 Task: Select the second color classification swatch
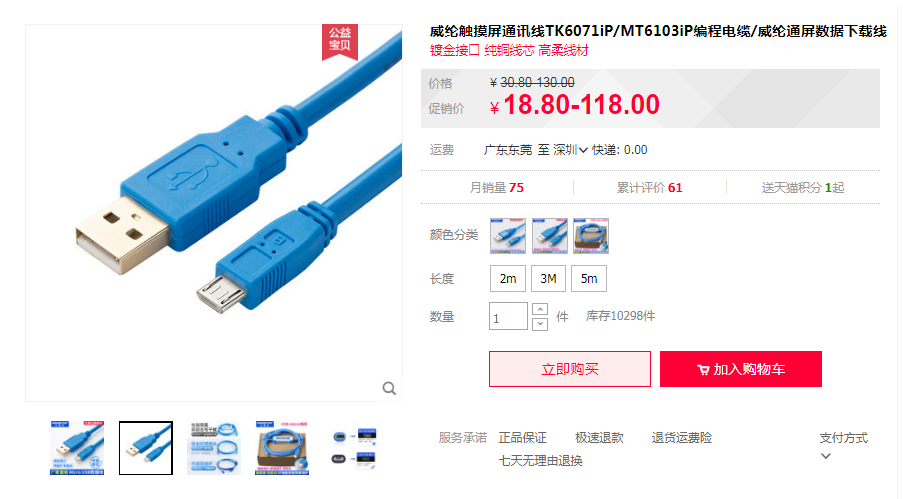pyautogui.click(x=549, y=236)
